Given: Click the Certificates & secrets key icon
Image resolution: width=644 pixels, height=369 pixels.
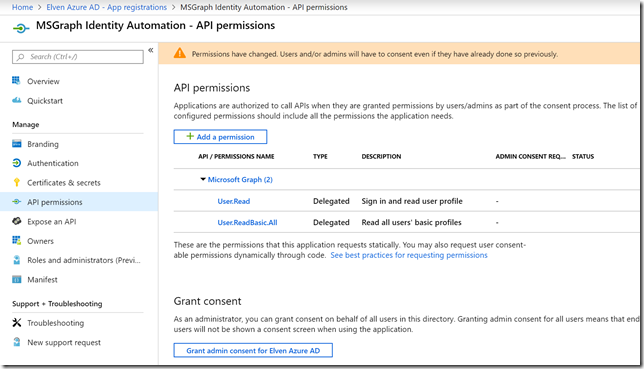Looking at the screenshot, I should [x=16, y=182].
